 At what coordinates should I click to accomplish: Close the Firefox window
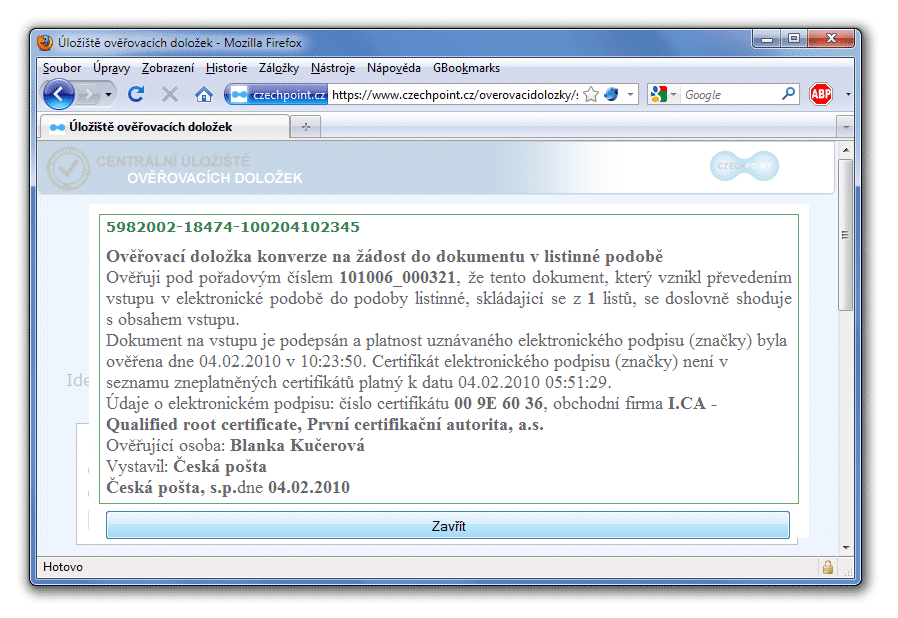[830, 39]
